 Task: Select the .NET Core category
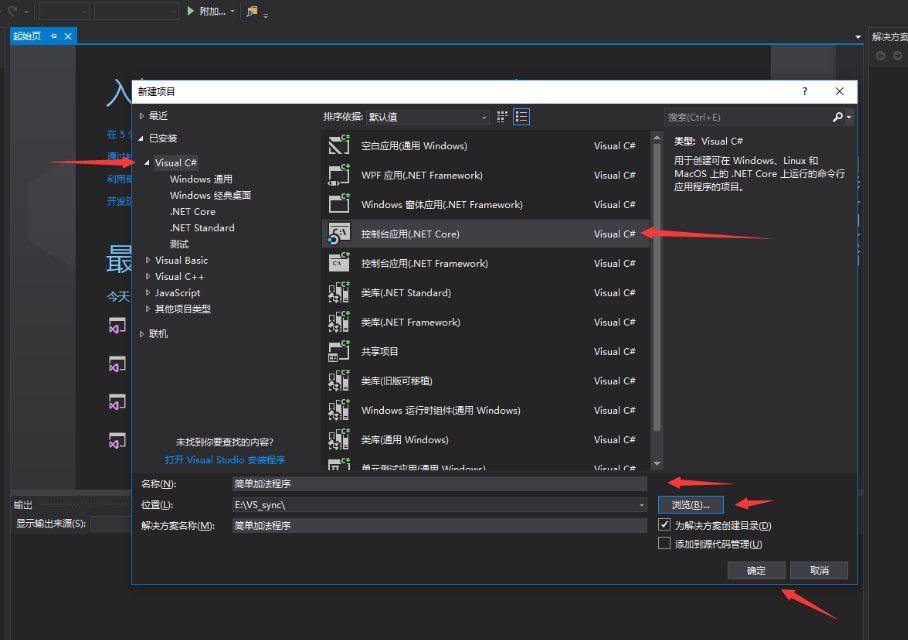pyautogui.click(x=192, y=211)
